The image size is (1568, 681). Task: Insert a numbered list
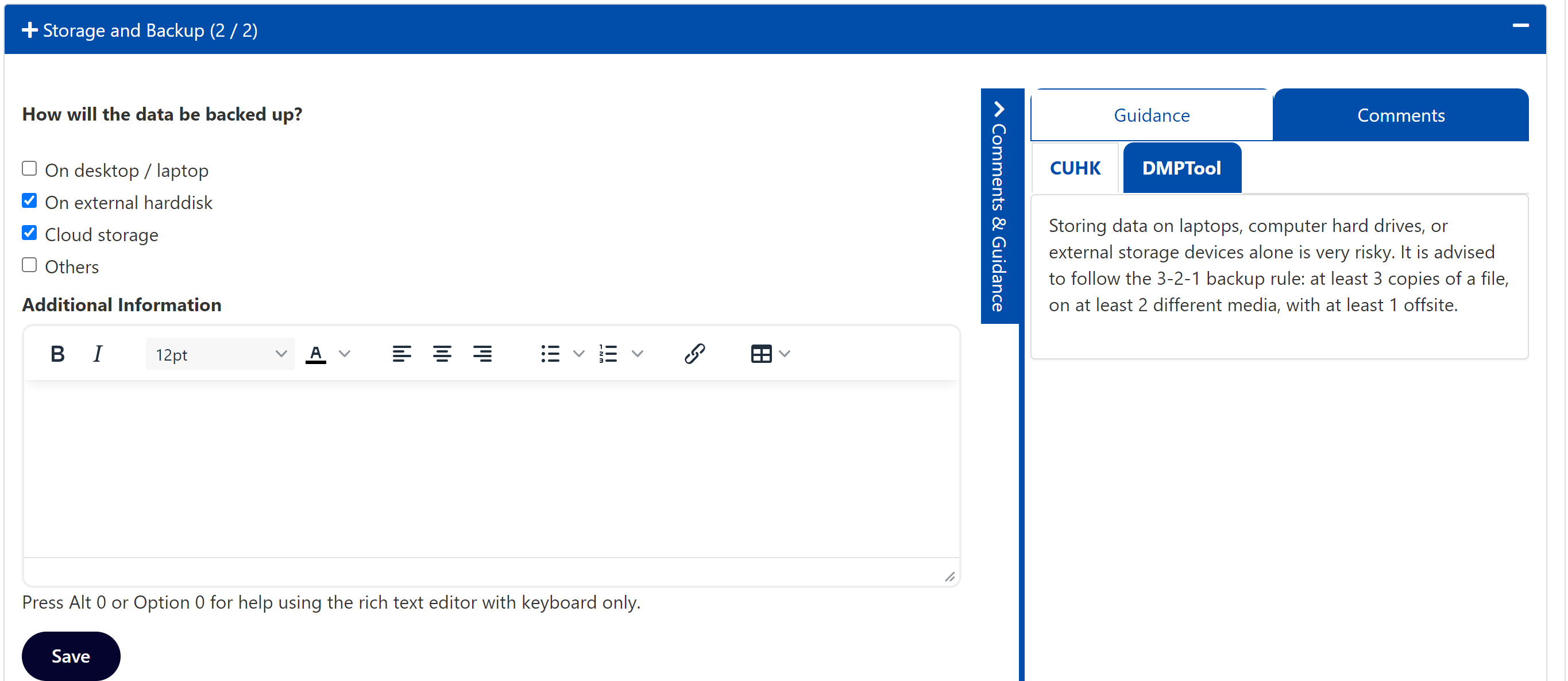point(608,354)
